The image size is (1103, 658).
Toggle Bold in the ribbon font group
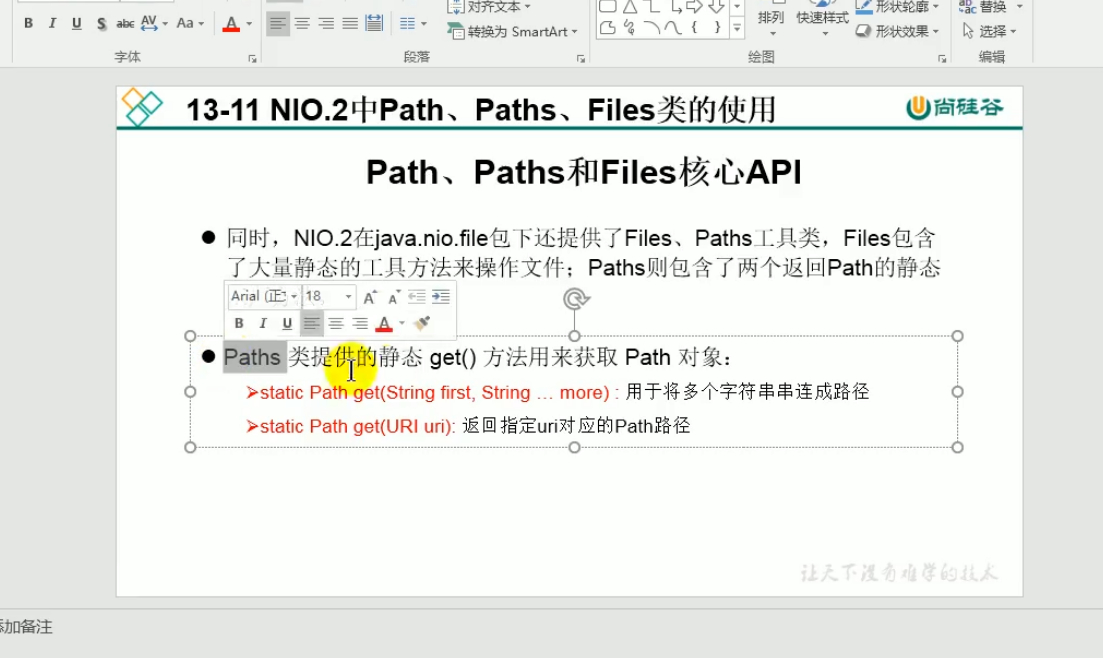28,23
